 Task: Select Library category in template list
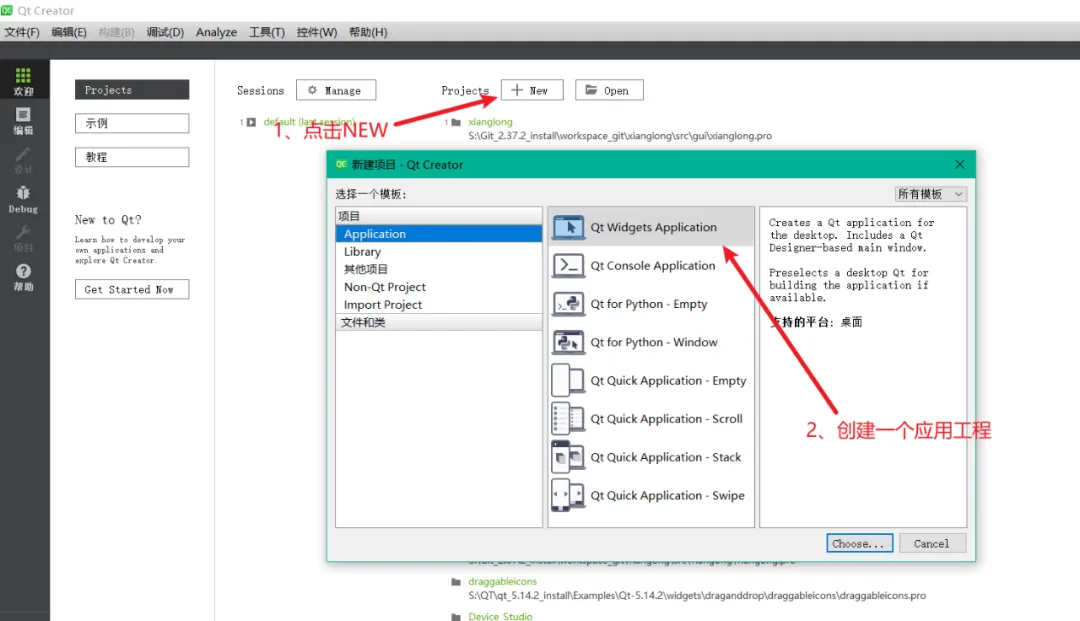439,252
